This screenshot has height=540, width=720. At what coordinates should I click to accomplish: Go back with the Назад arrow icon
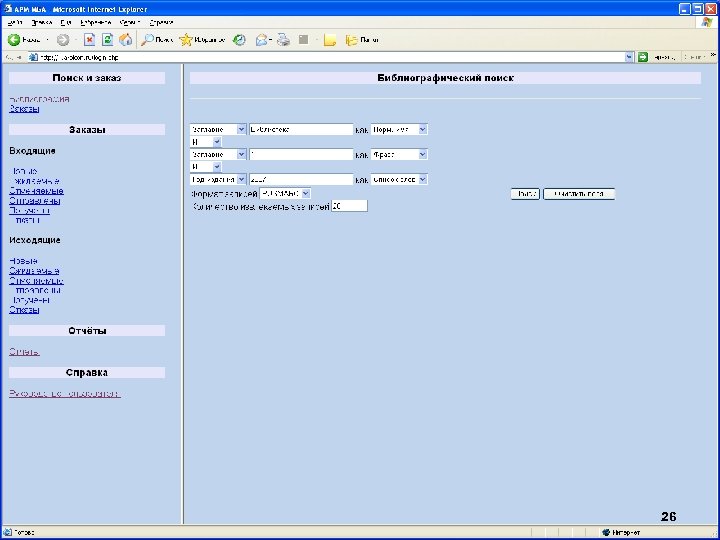14,40
